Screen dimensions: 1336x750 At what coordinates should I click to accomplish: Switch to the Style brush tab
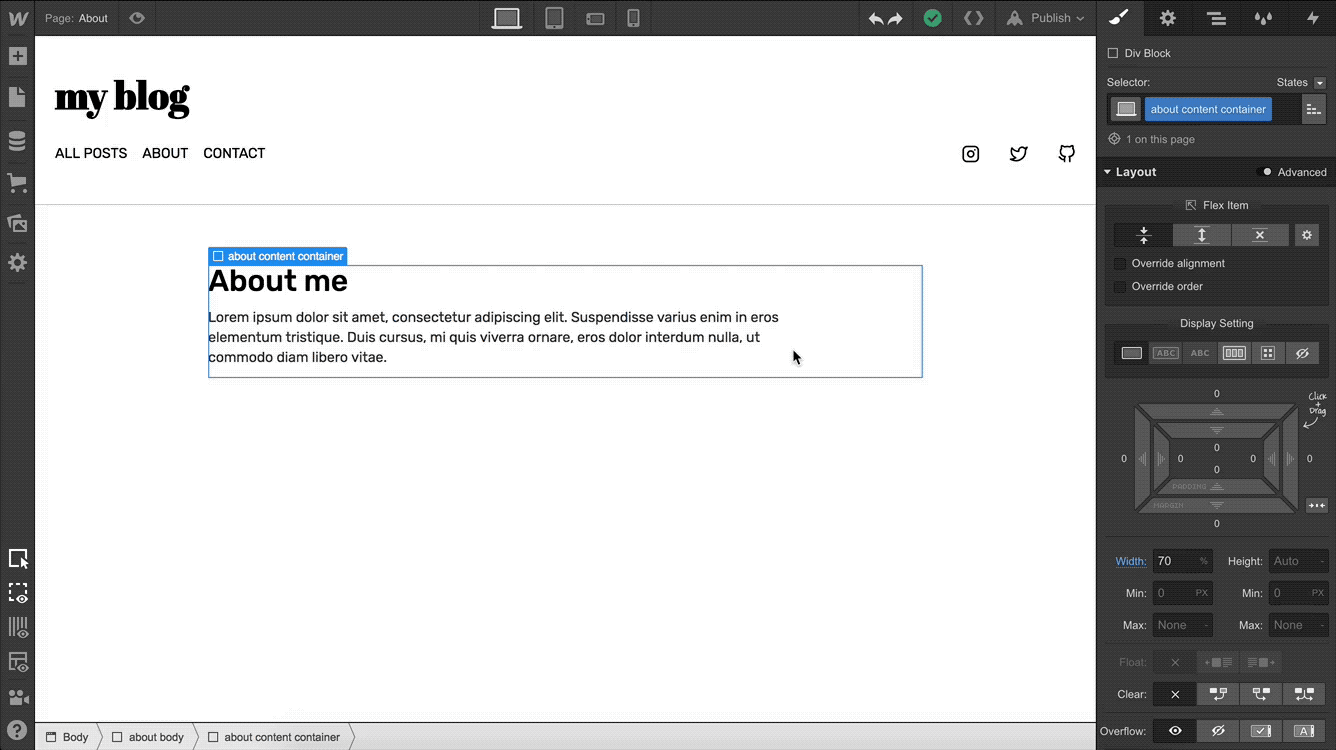tap(1119, 18)
